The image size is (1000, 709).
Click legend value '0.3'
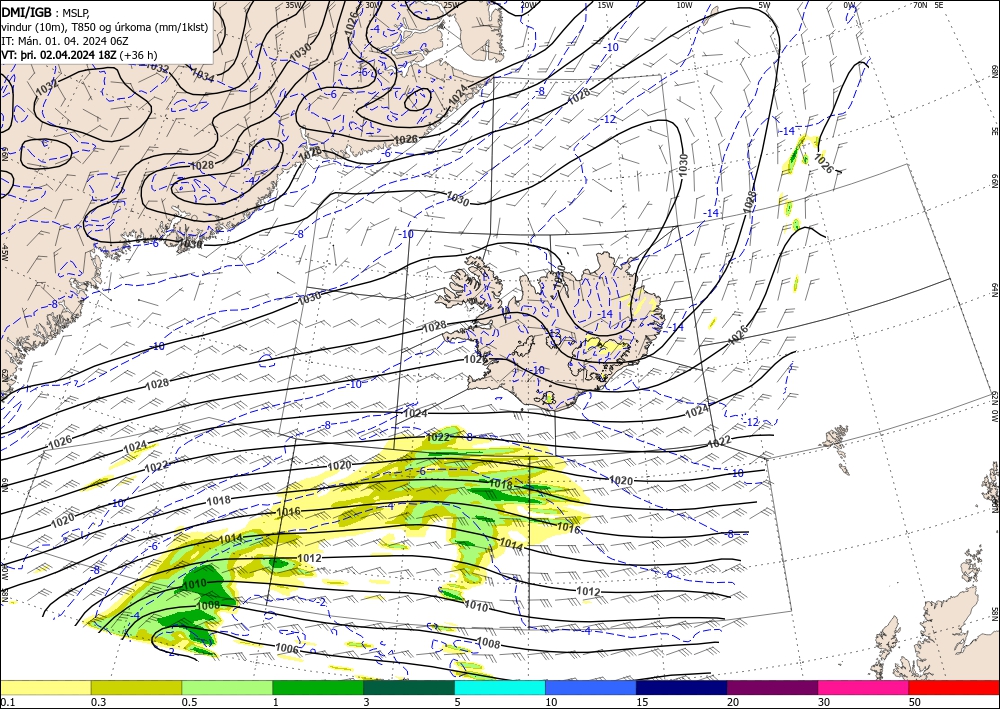(x=98, y=702)
